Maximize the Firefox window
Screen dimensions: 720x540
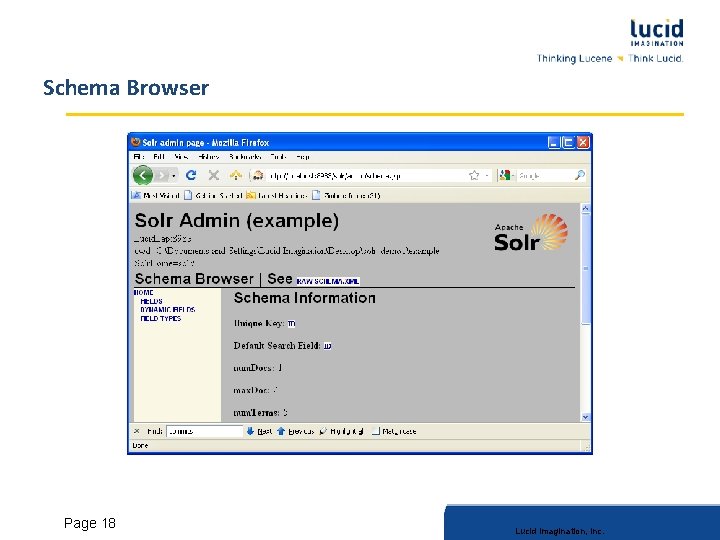pos(568,142)
